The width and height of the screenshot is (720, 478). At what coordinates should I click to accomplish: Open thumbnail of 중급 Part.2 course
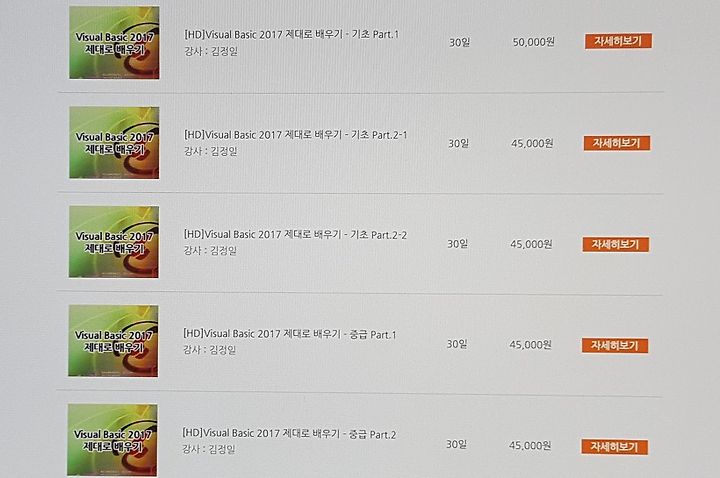click(x=112, y=440)
